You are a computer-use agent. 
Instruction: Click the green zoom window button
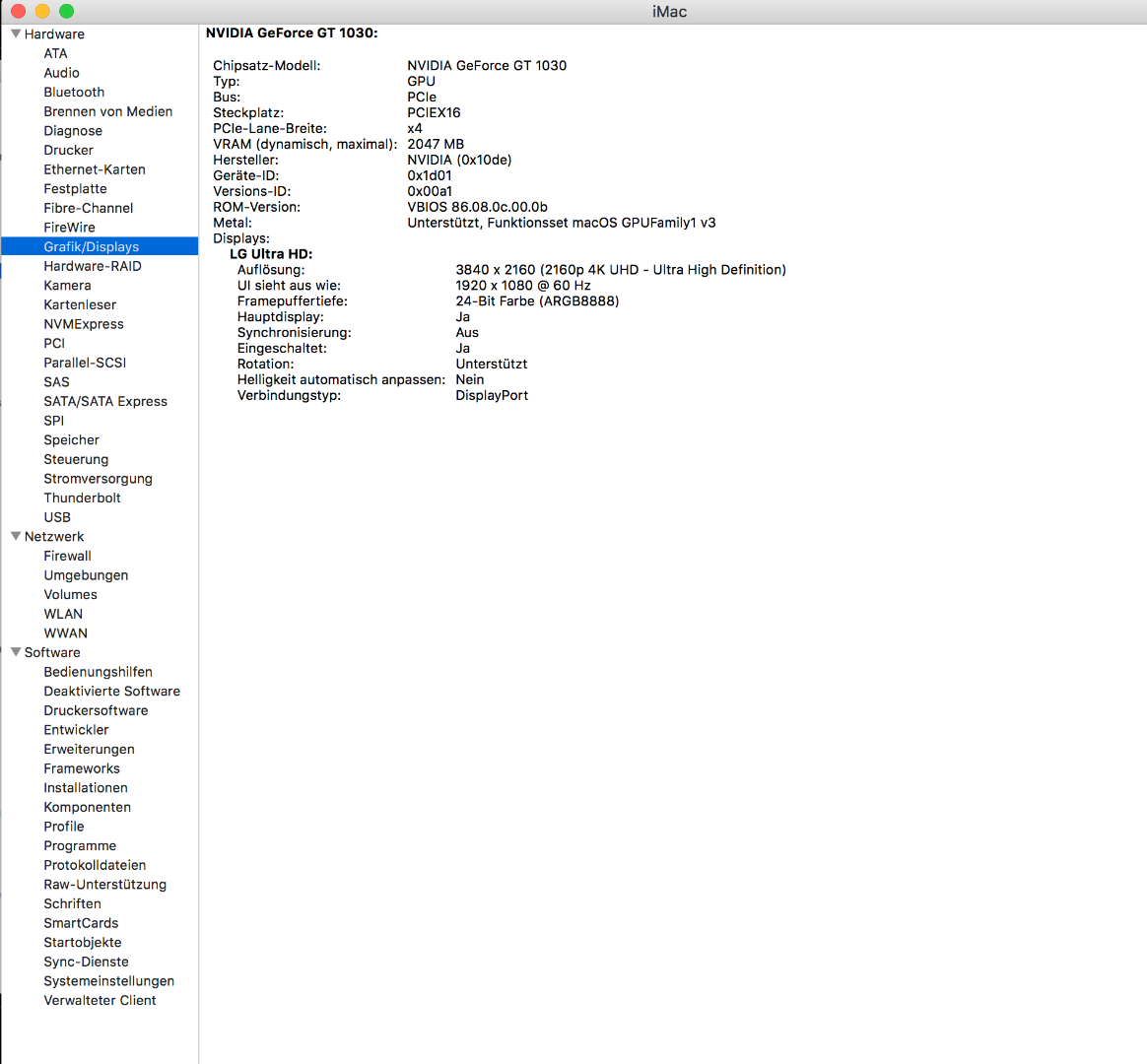pos(67,11)
